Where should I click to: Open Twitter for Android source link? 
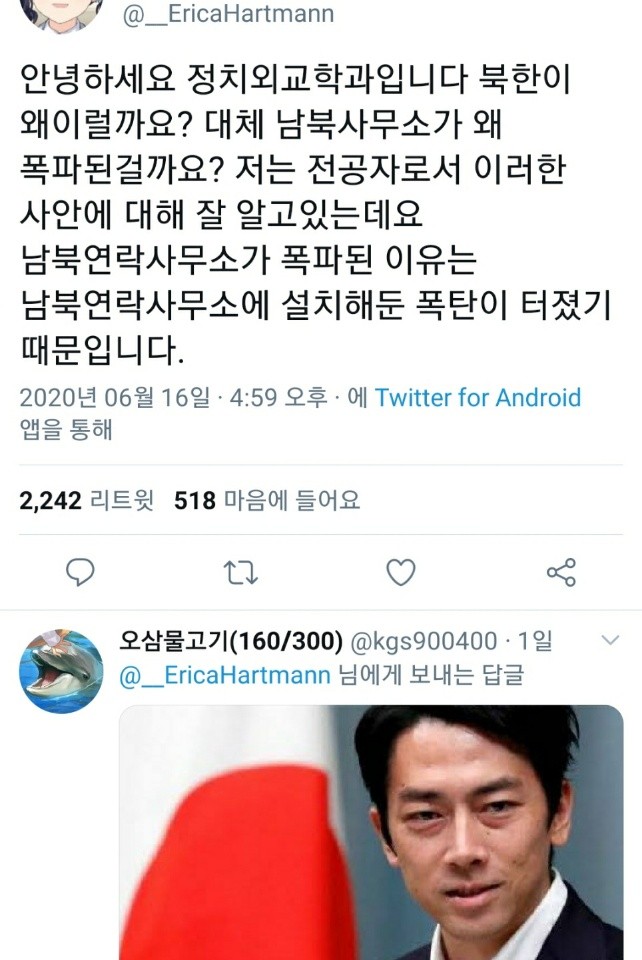tap(477, 397)
